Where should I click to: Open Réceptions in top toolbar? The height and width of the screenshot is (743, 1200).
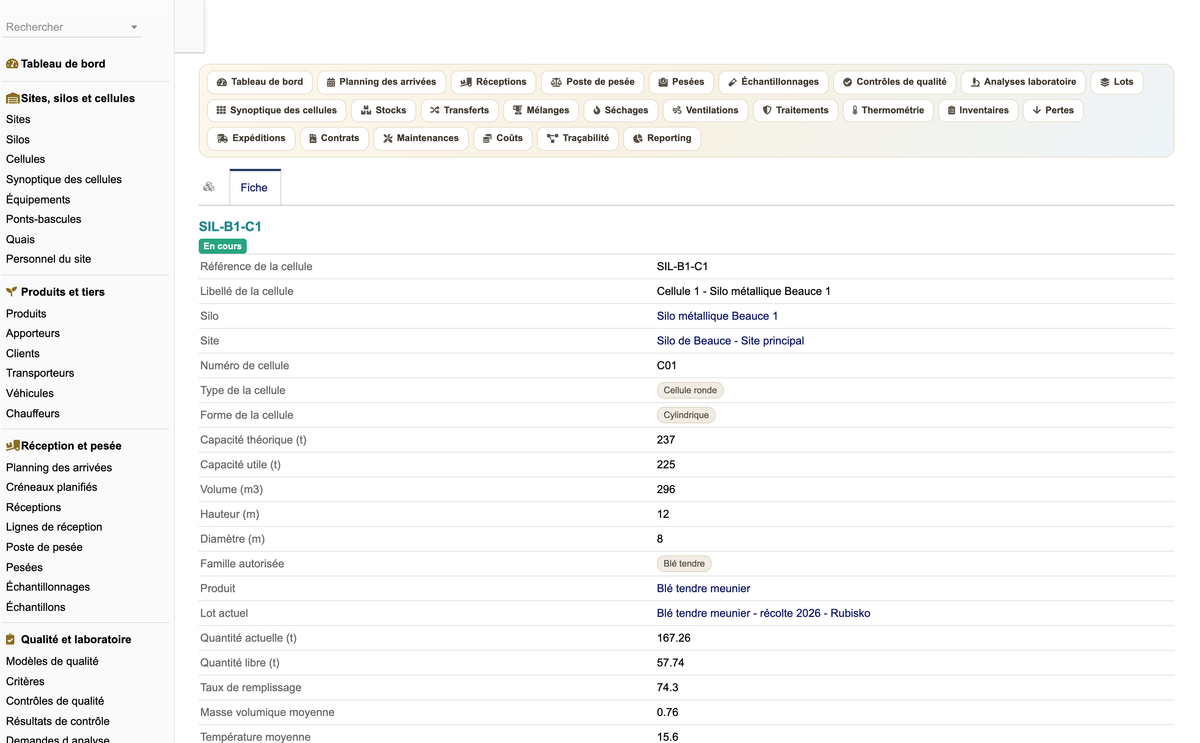click(x=493, y=82)
